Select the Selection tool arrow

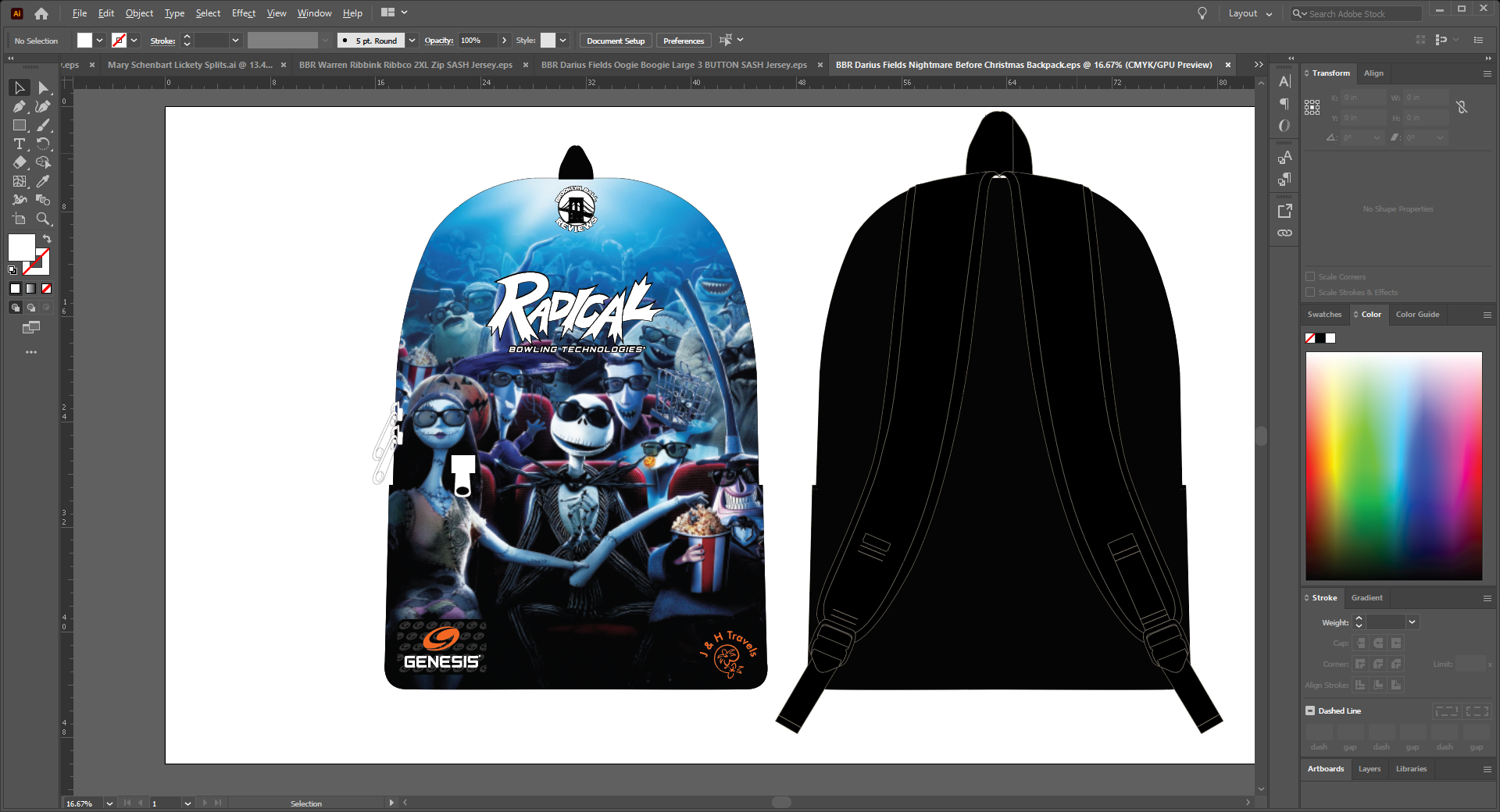point(20,87)
